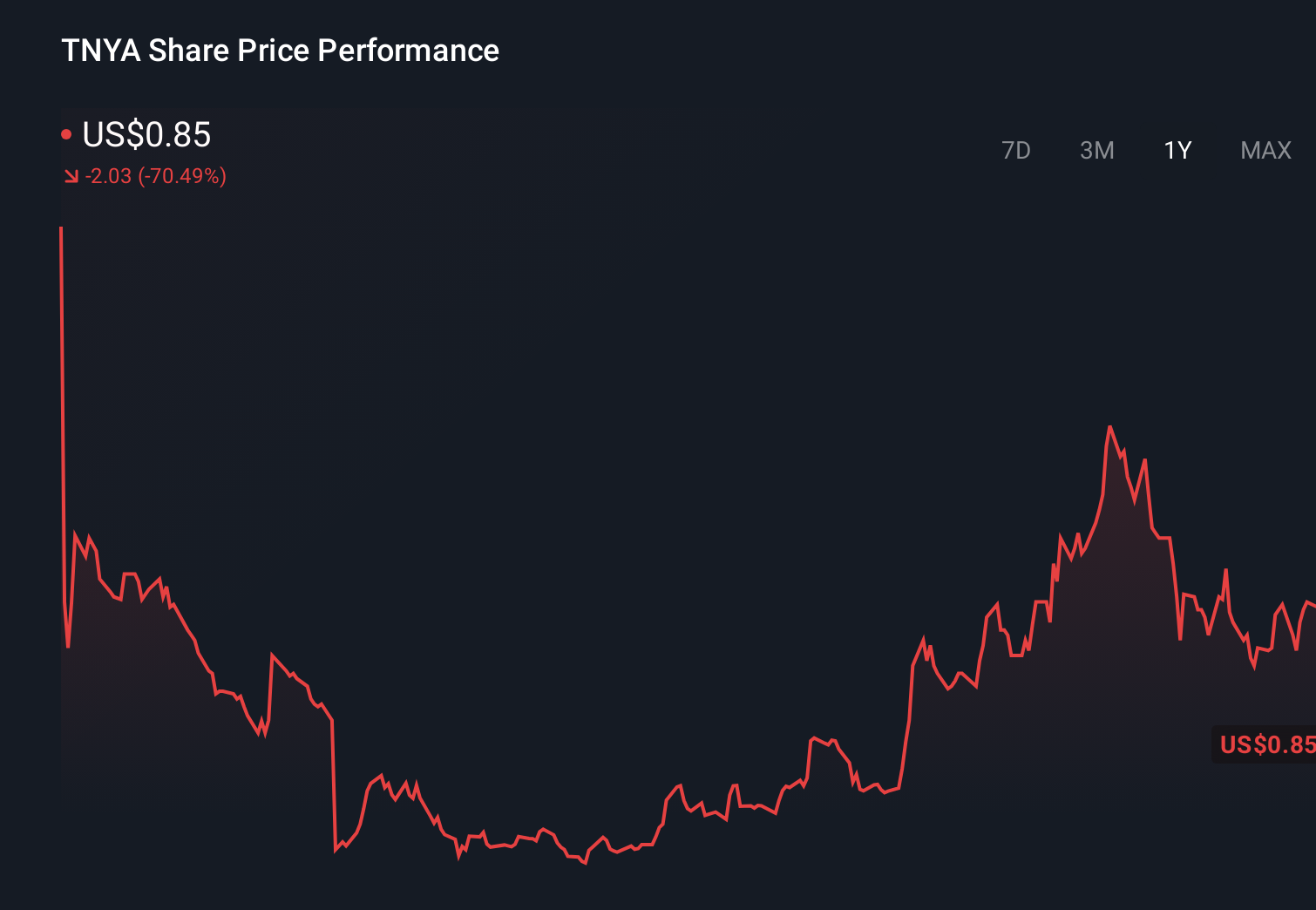Switch to the 3M time range

pos(1097,150)
